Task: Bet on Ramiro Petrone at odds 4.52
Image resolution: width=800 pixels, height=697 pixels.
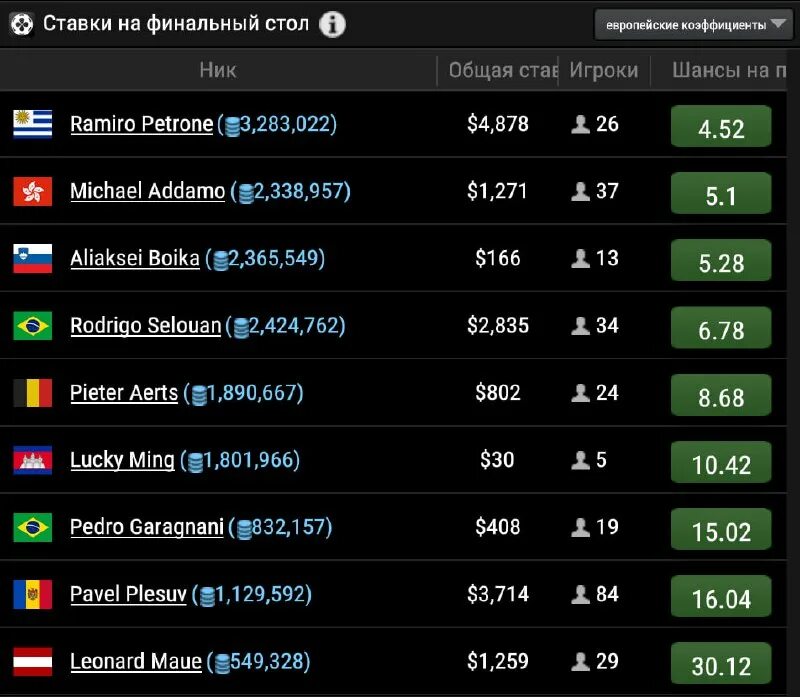Action: point(720,128)
